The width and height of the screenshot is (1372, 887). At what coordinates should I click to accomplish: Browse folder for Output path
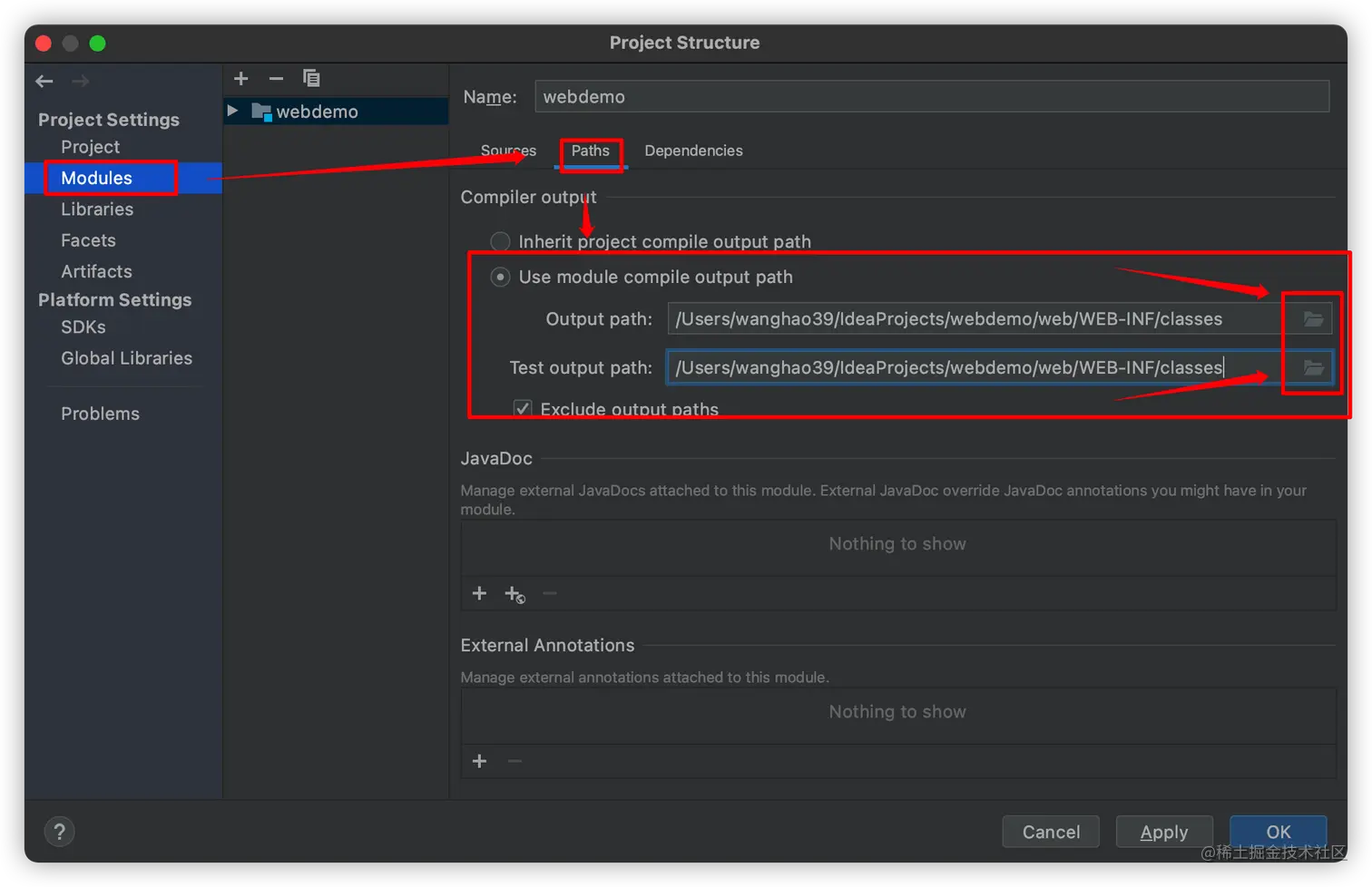pyautogui.click(x=1312, y=319)
